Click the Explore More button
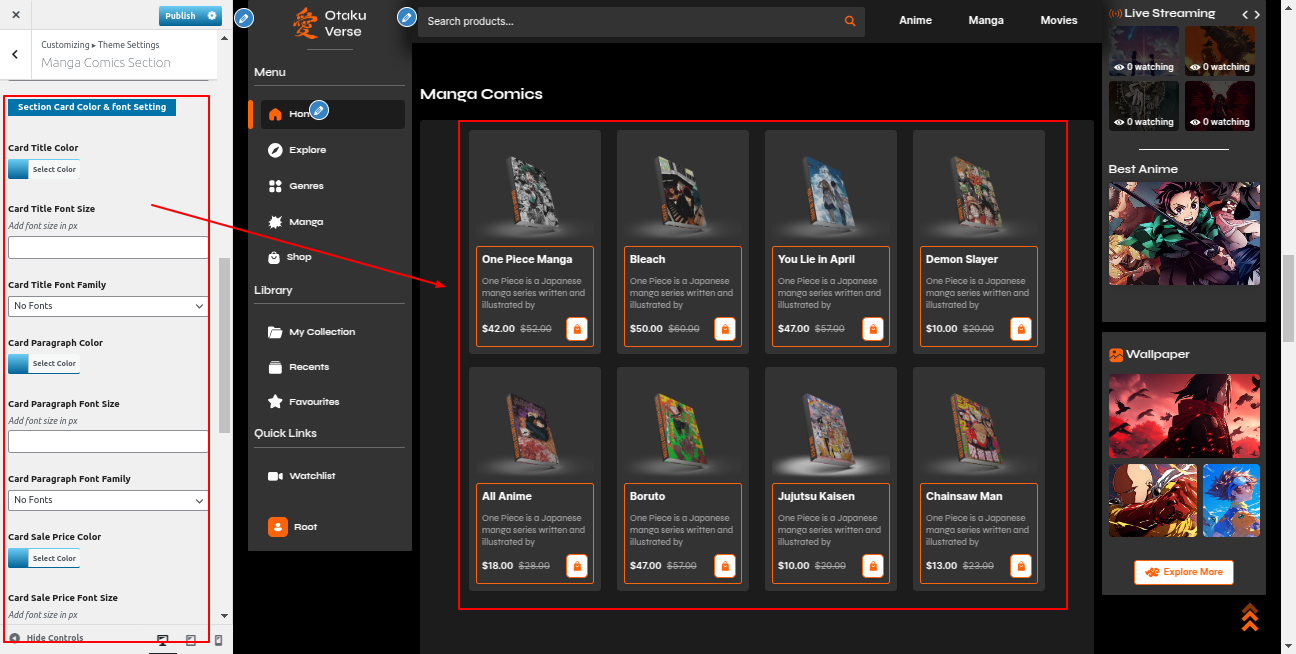 (1183, 572)
